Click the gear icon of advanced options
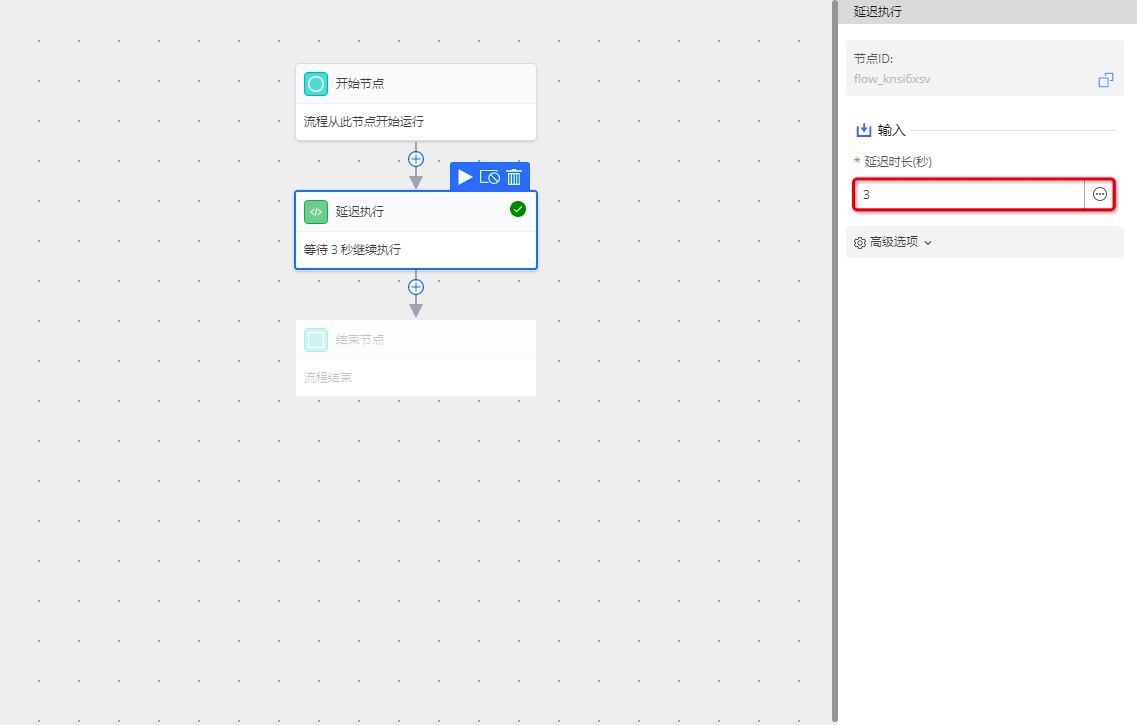 click(860, 243)
